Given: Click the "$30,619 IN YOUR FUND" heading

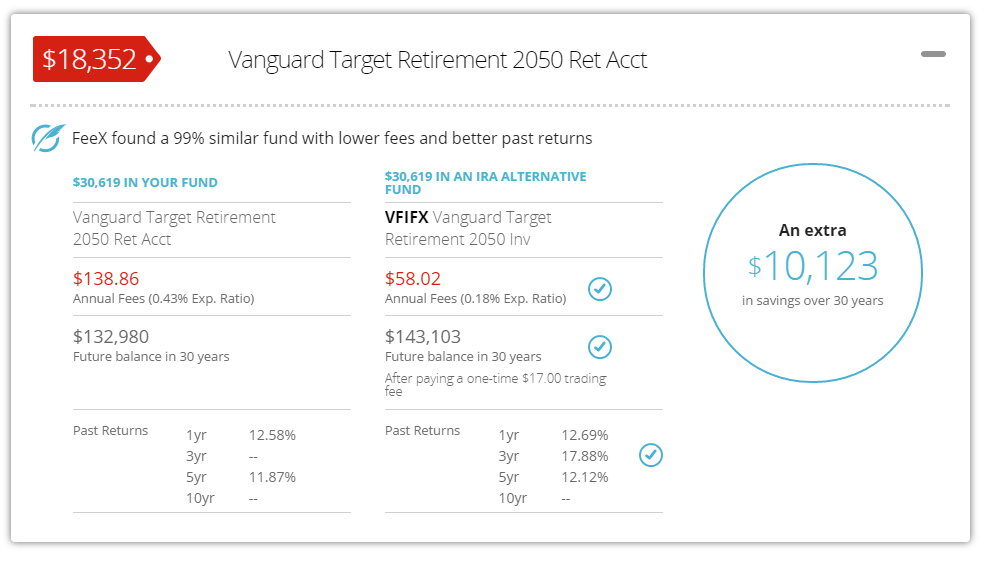Looking at the screenshot, I should point(145,183).
